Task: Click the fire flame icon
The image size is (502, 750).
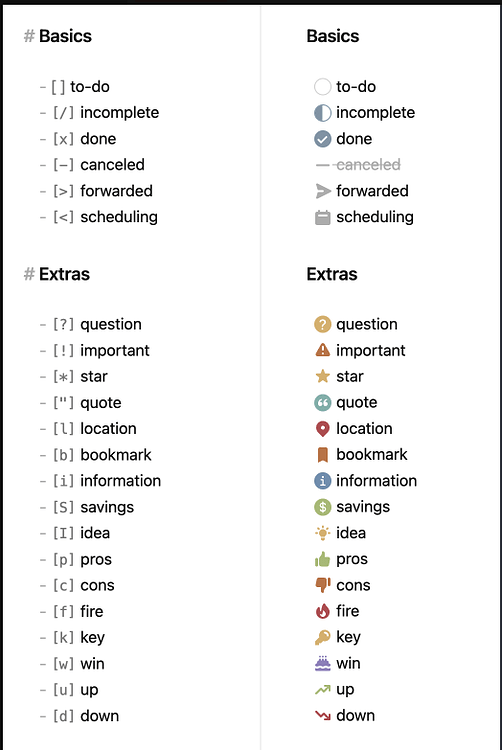Action: (322, 611)
